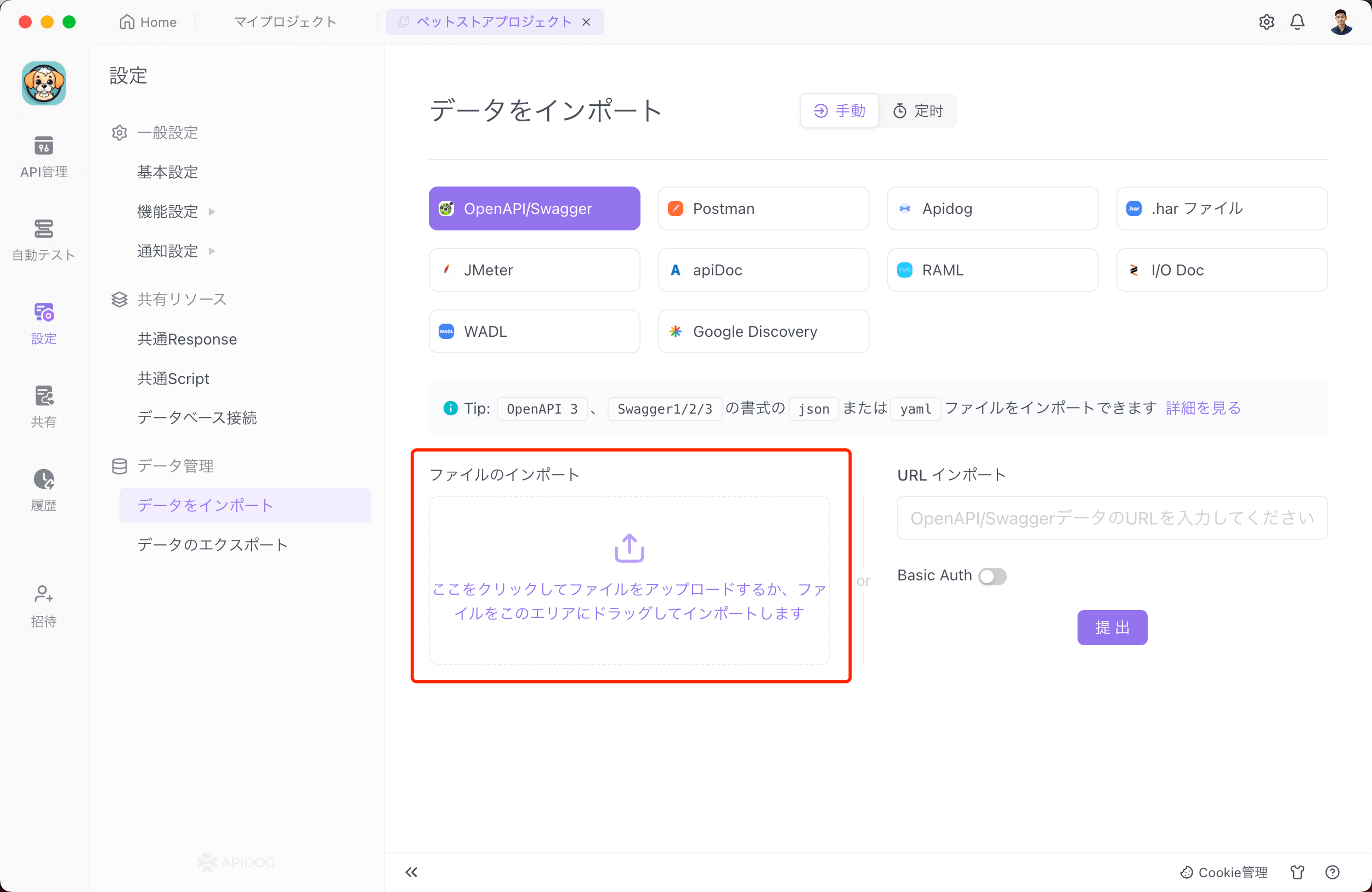This screenshot has width=1372, height=892.
Task: Select the WADL import format
Action: [x=535, y=331]
